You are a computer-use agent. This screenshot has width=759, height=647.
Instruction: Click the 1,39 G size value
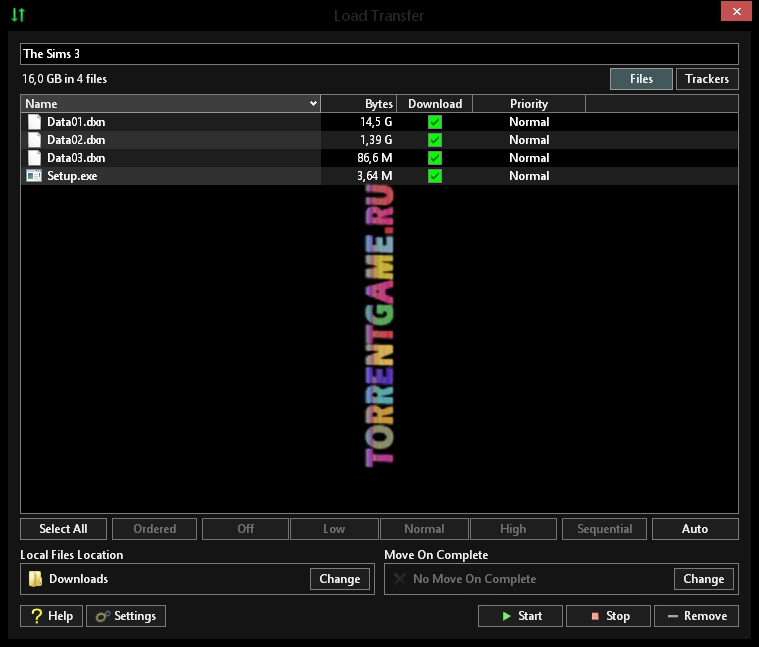click(376, 140)
